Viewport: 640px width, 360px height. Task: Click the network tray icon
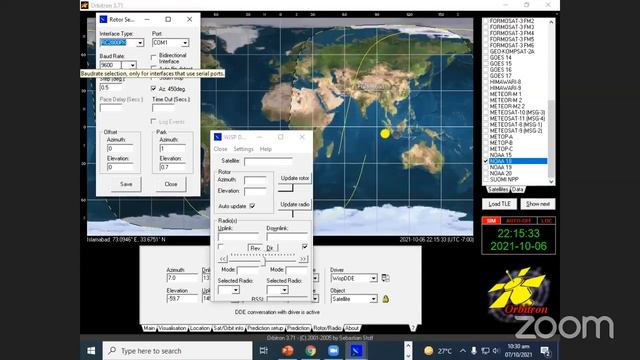(485, 351)
